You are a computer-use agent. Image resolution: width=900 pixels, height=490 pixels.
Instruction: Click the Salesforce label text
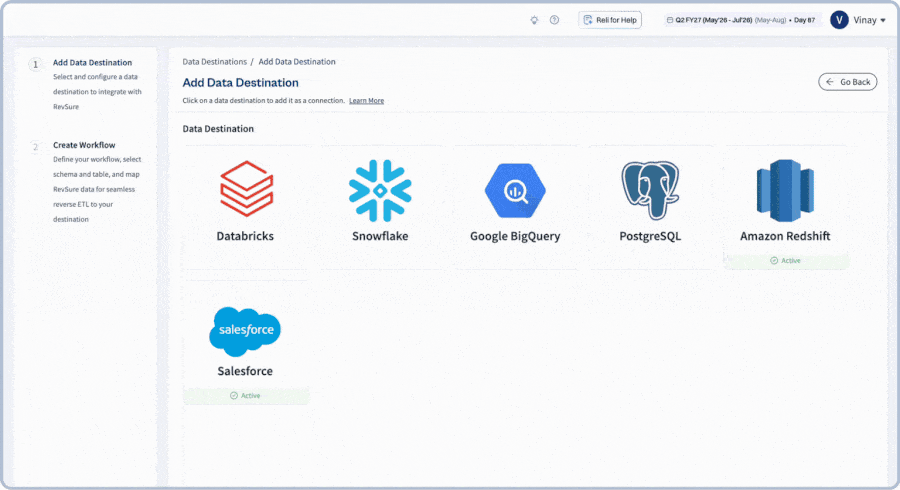pyautogui.click(x=245, y=371)
